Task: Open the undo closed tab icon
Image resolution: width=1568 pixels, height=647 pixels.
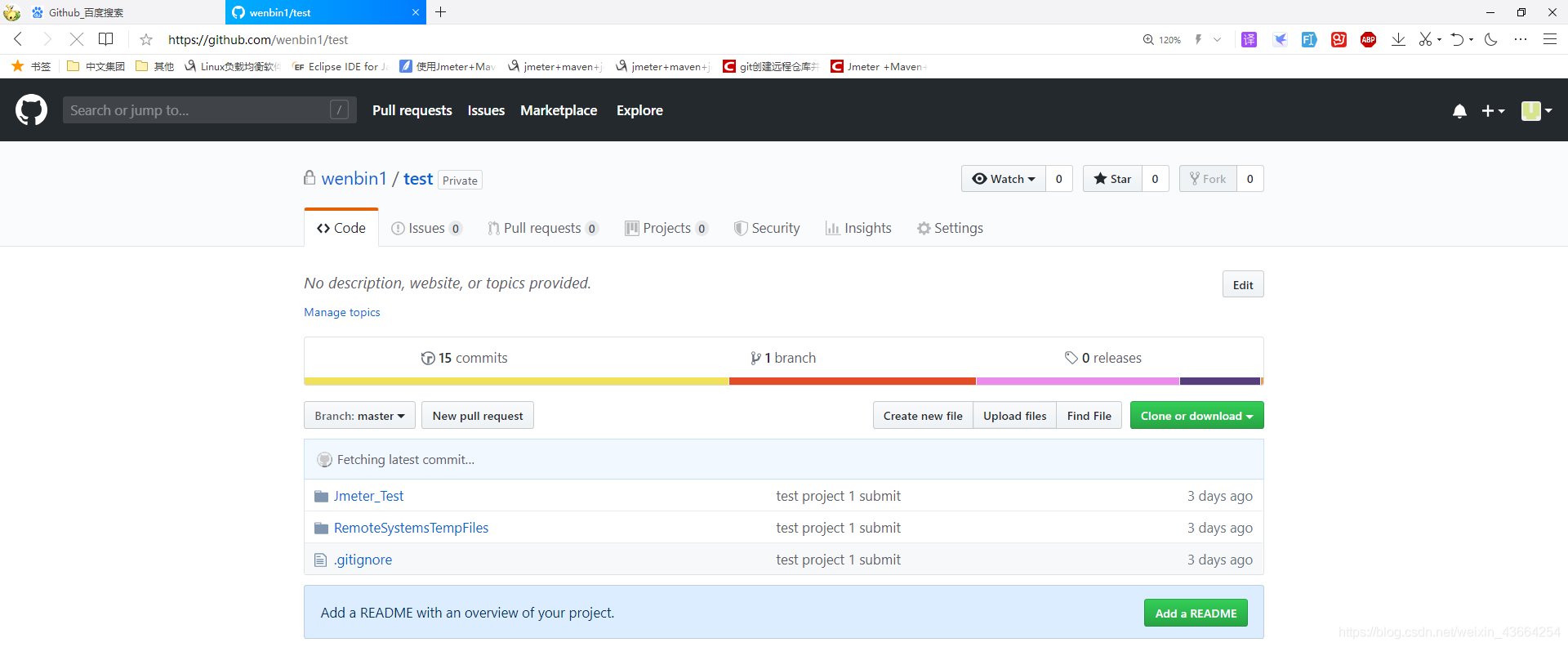Action: point(1458,39)
